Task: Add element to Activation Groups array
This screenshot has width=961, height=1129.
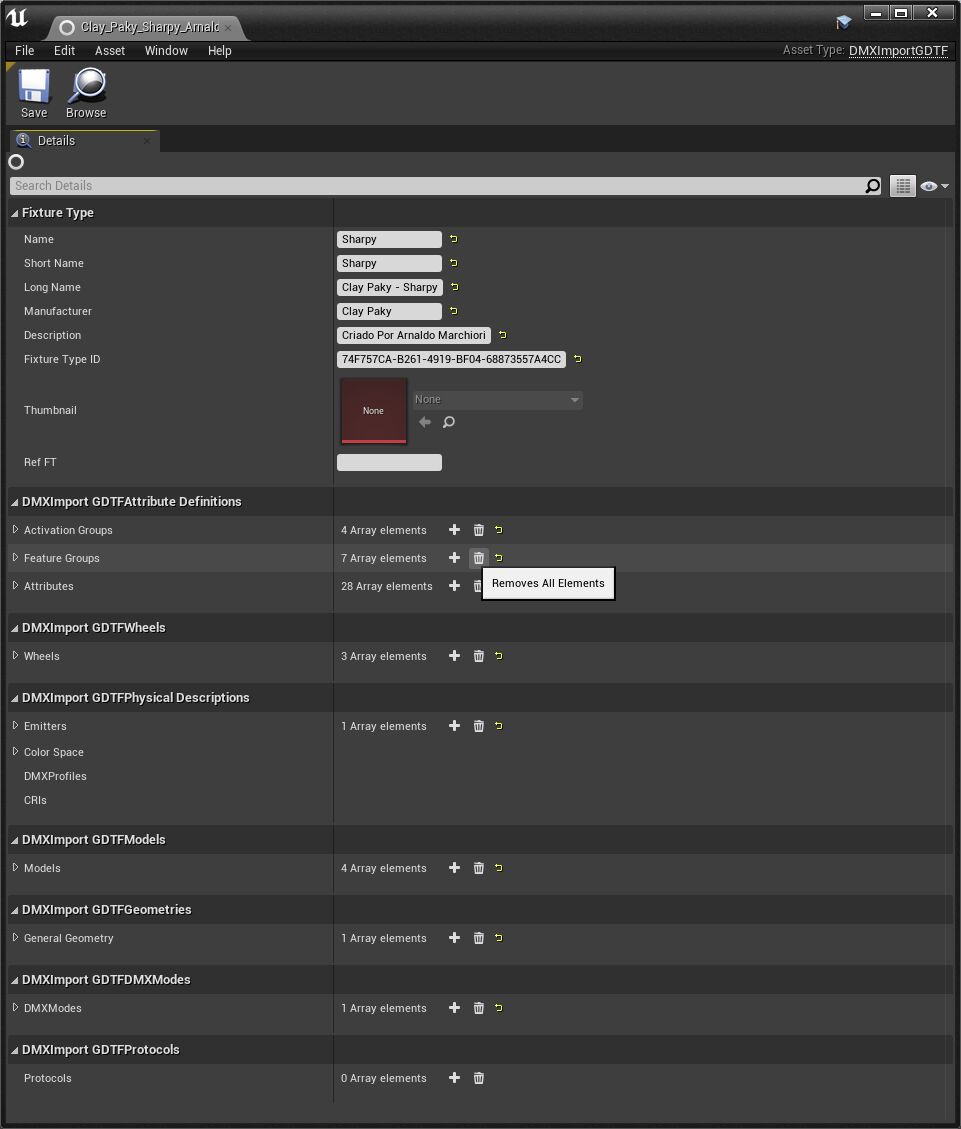Action: tap(454, 530)
